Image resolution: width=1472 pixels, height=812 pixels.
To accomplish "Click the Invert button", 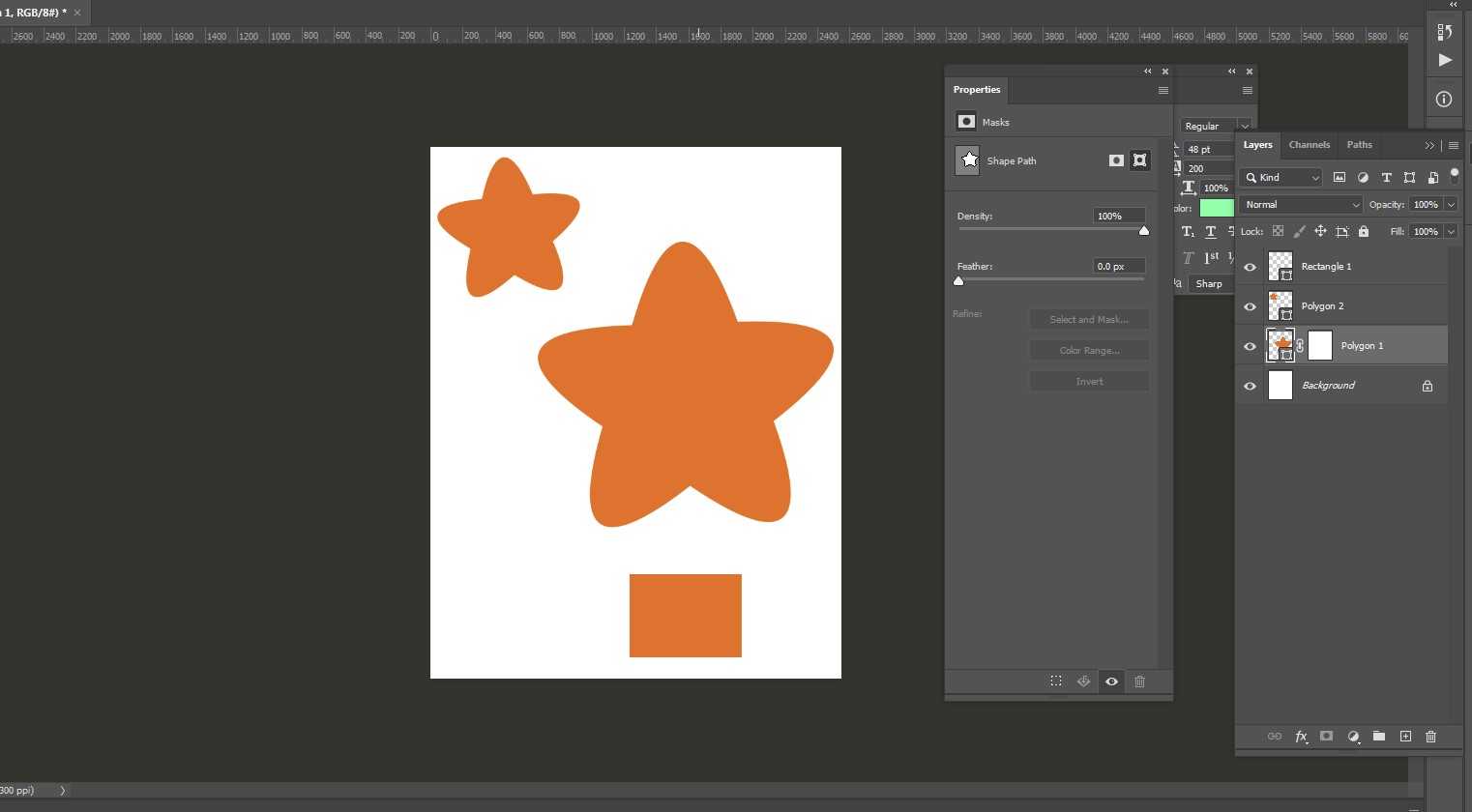I will pyautogui.click(x=1089, y=381).
